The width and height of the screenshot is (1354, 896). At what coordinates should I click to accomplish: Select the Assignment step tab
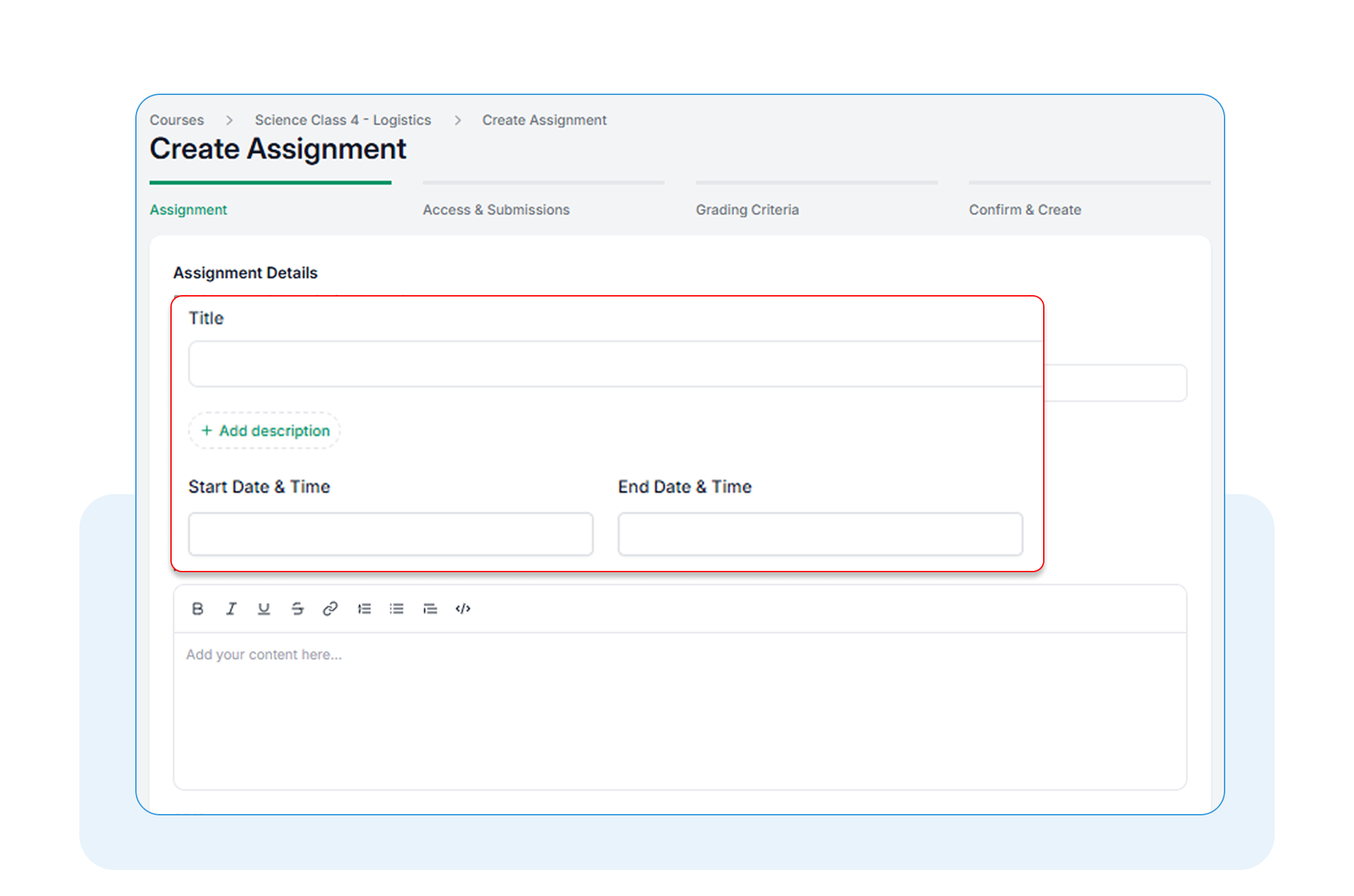tap(188, 209)
